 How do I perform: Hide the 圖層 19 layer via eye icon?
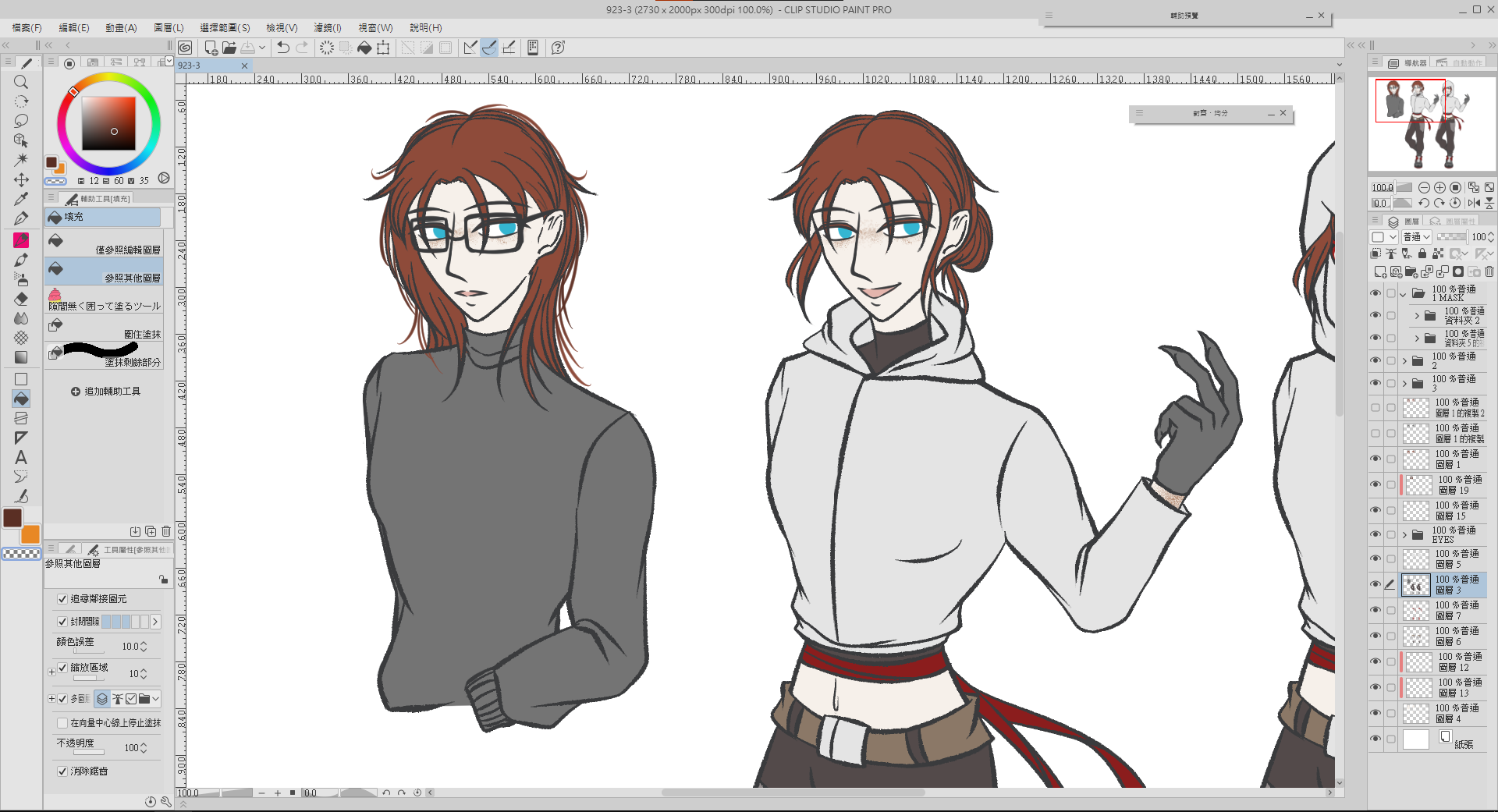(x=1376, y=484)
